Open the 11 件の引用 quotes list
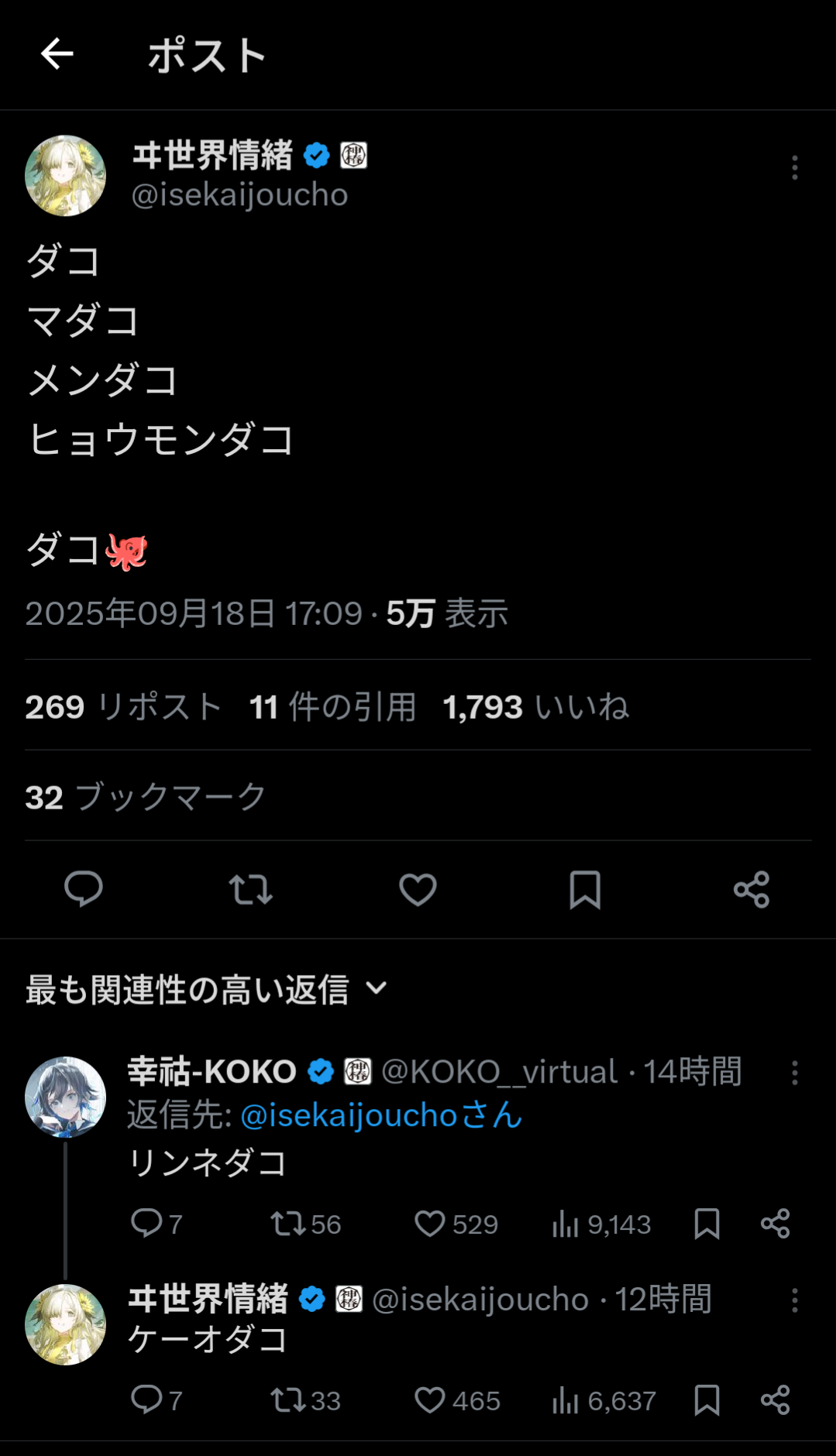The width and height of the screenshot is (836, 1456). (x=332, y=707)
